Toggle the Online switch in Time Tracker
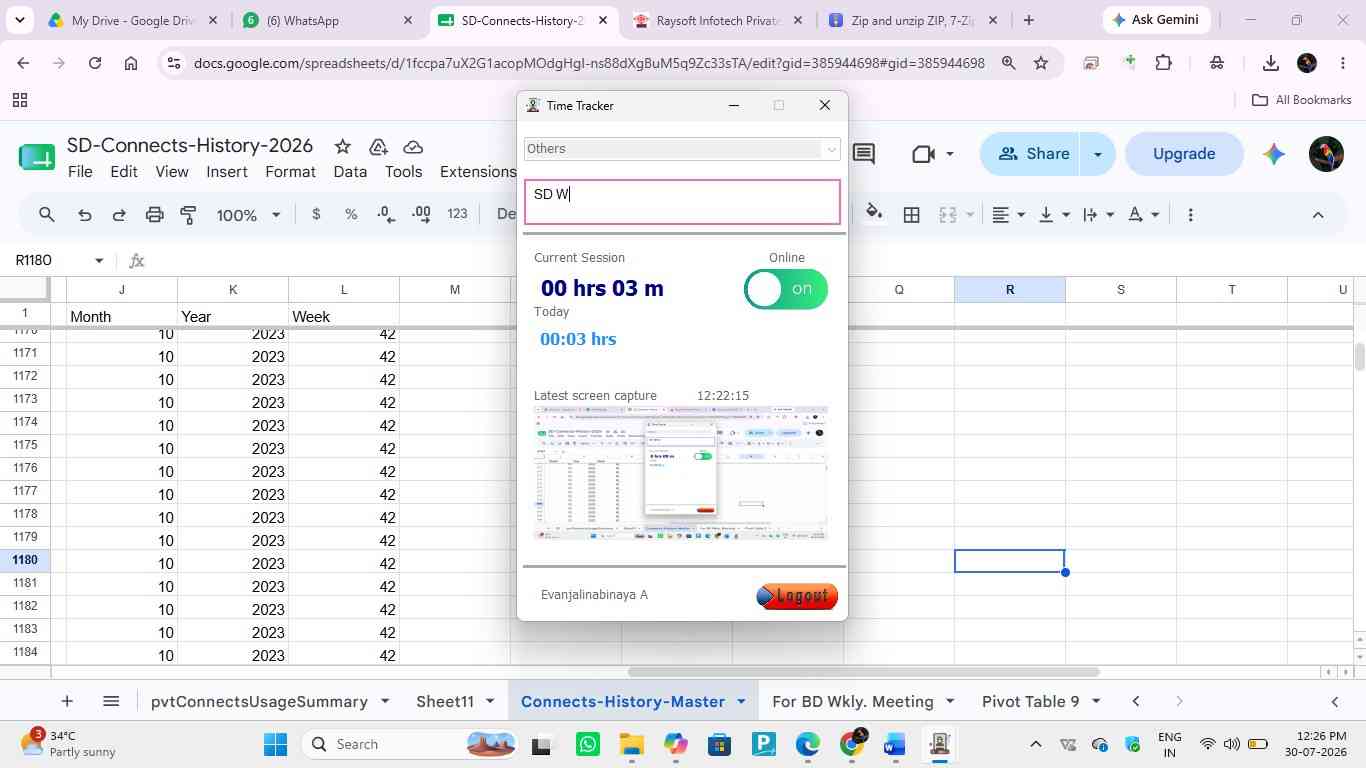1366x768 pixels. pos(786,289)
